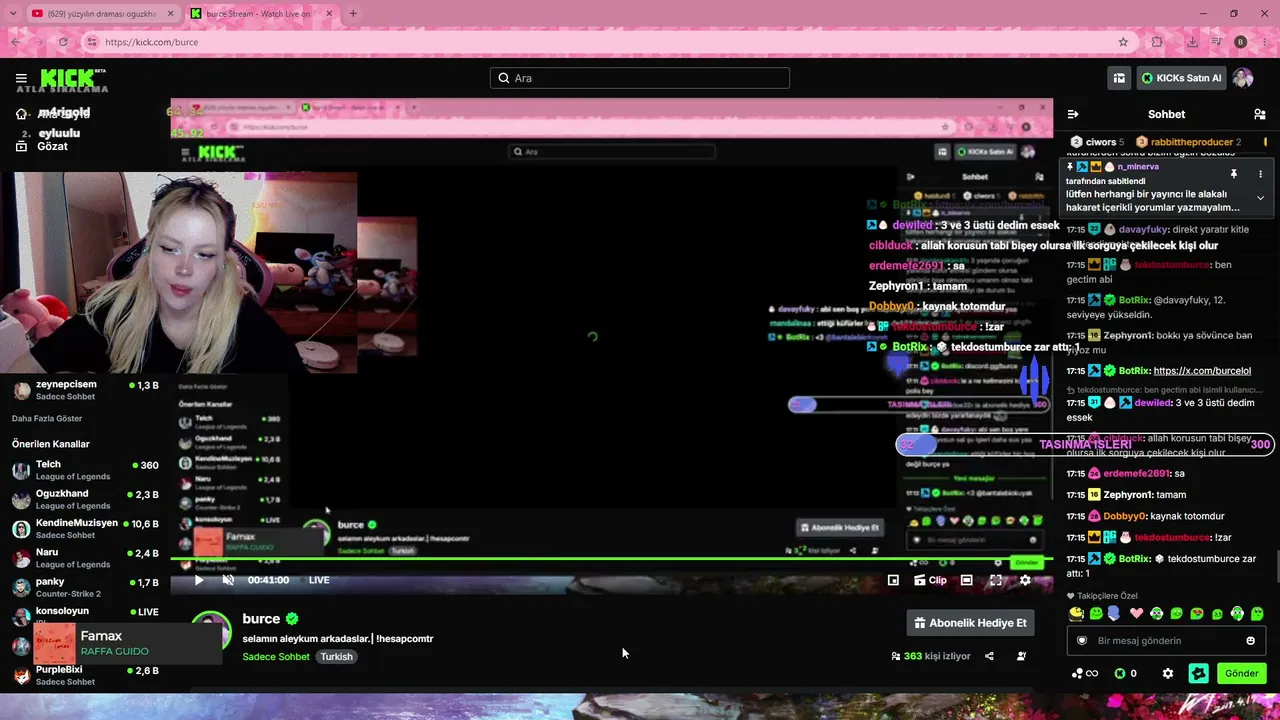Open browser extensions puzzle icon

pyautogui.click(x=1157, y=42)
